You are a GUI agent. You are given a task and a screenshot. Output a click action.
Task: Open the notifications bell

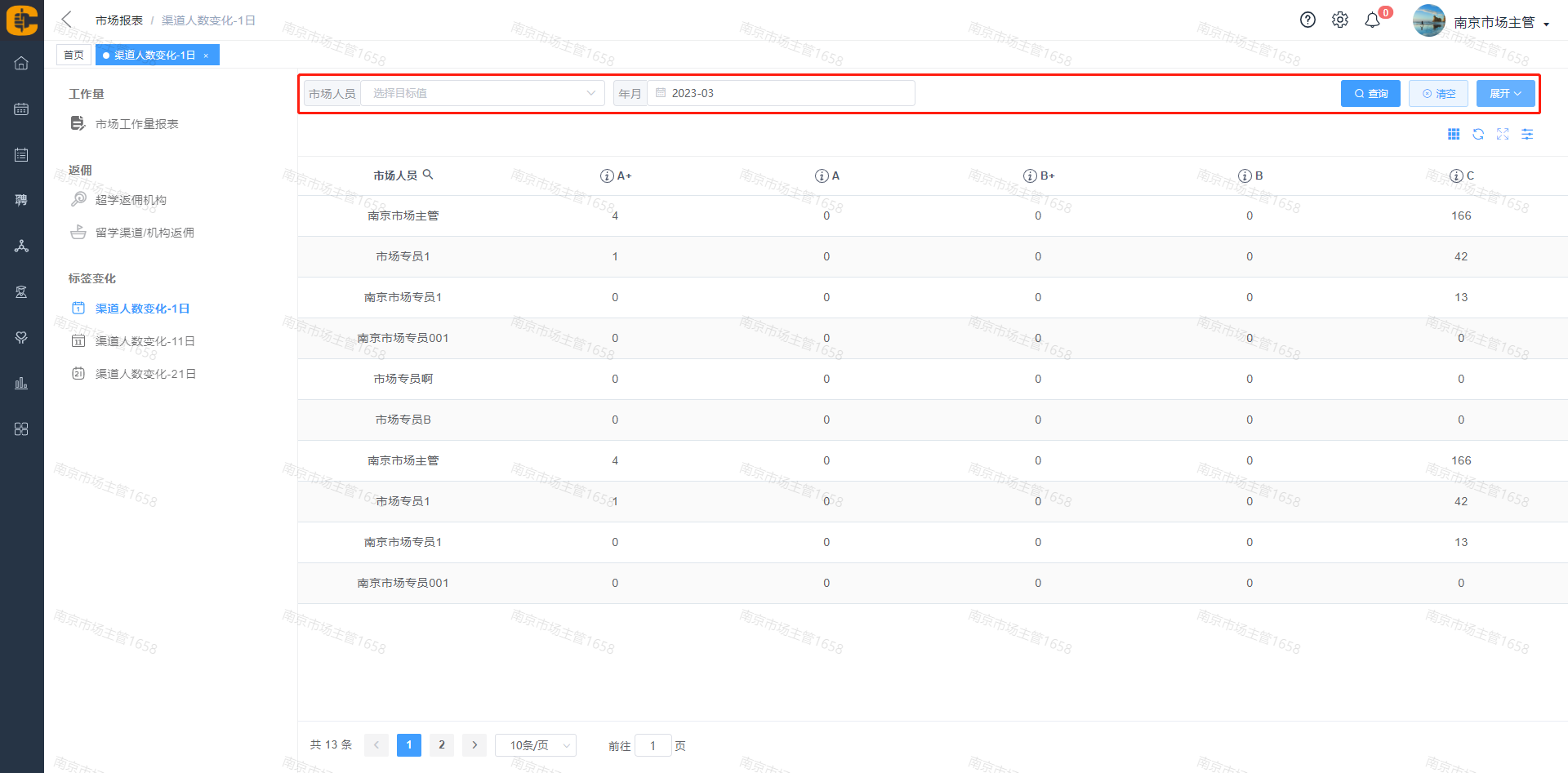point(1373,20)
